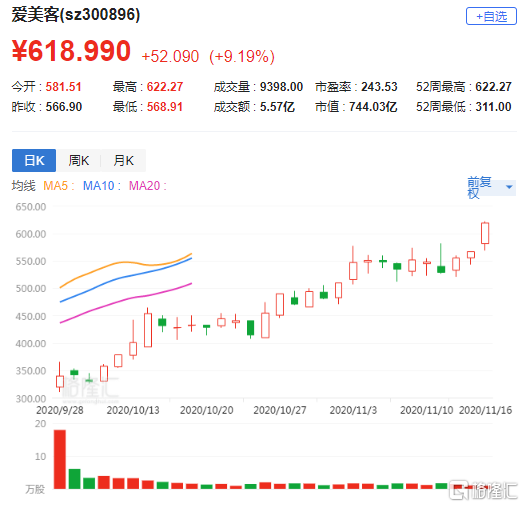Click the 300.00 price axis label

(31, 398)
